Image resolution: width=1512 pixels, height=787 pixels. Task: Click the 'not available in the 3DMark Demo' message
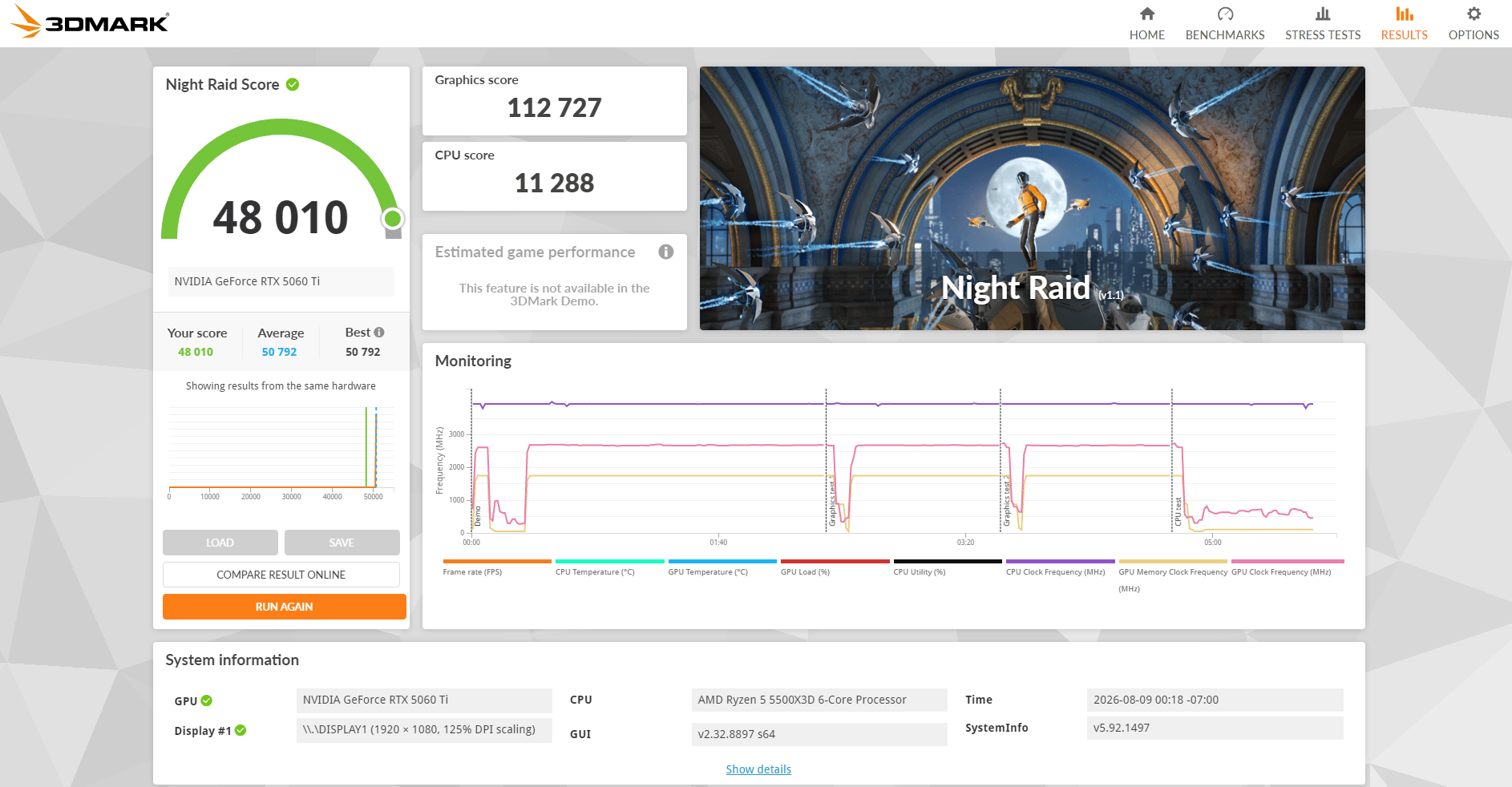click(x=555, y=294)
